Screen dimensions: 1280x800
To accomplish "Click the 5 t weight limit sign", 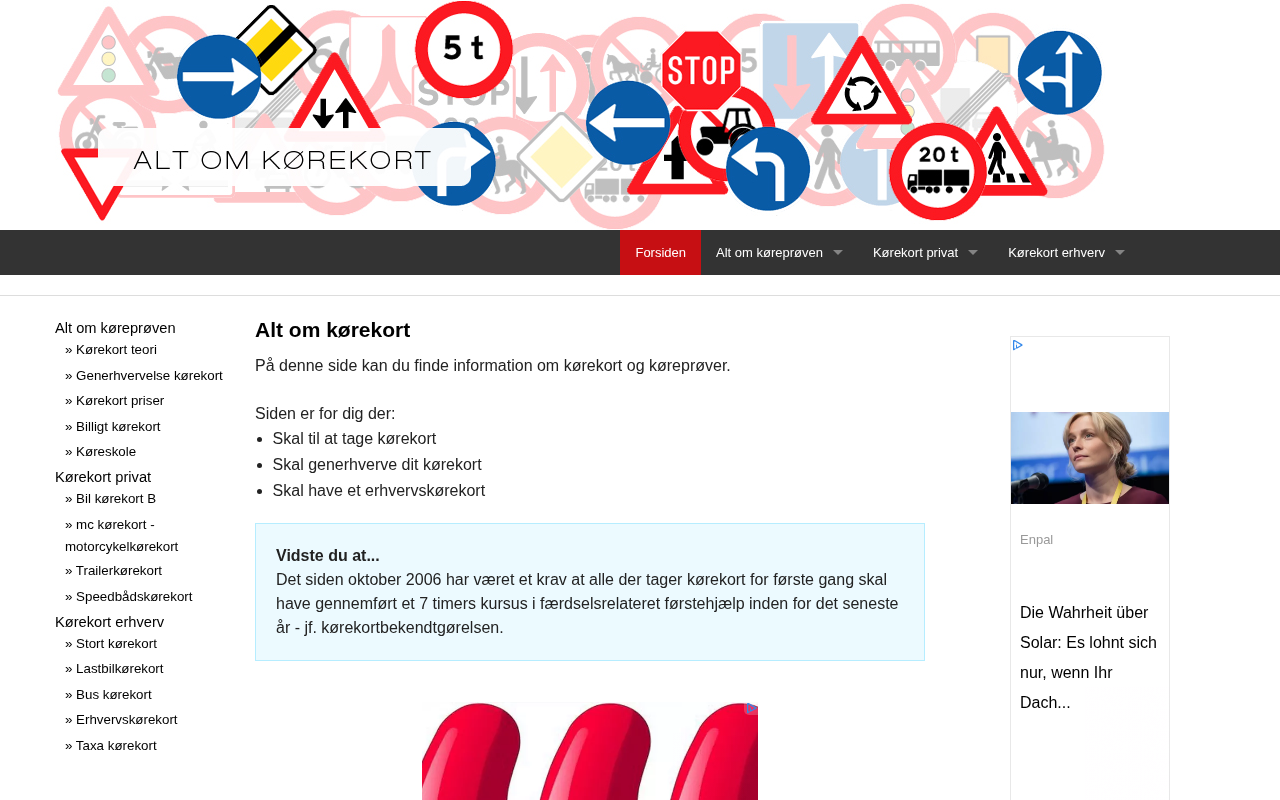I will (x=464, y=49).
